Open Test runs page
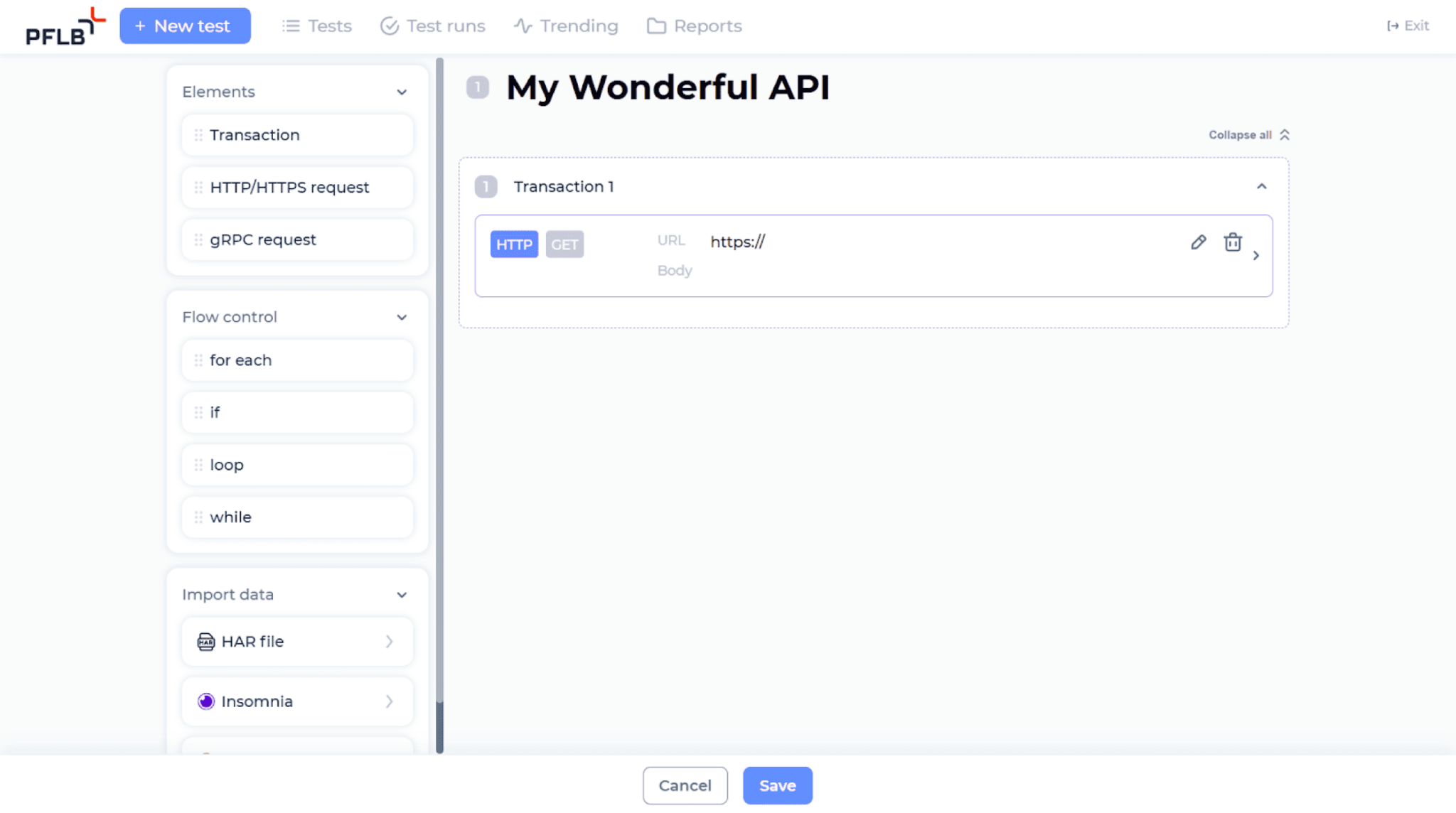Screen dimensions: 1456x813 click(x=433, y=26)
